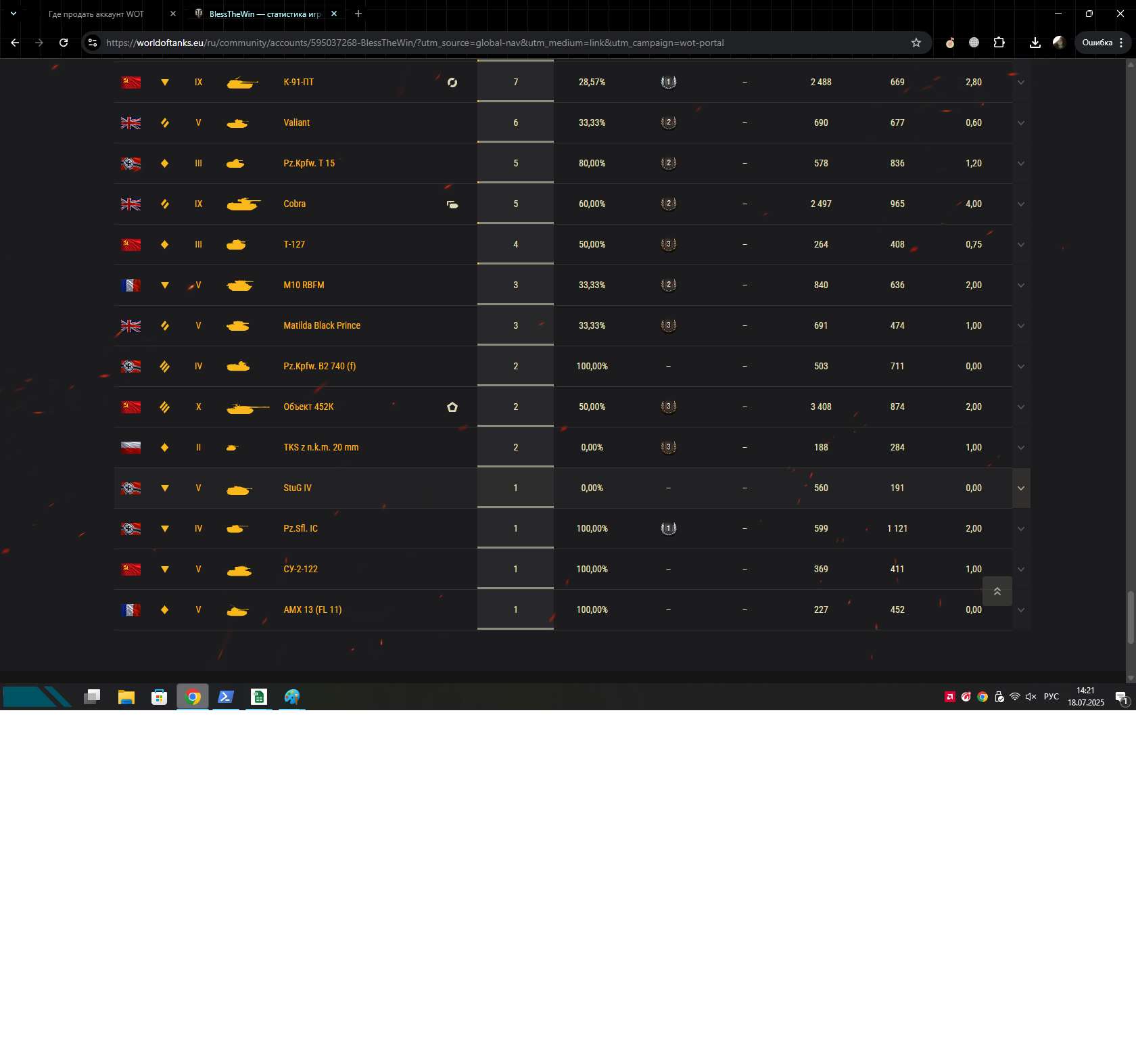Open Chrome downloads icon in toolbar

pyautogui.click(x=1035, y=43)
